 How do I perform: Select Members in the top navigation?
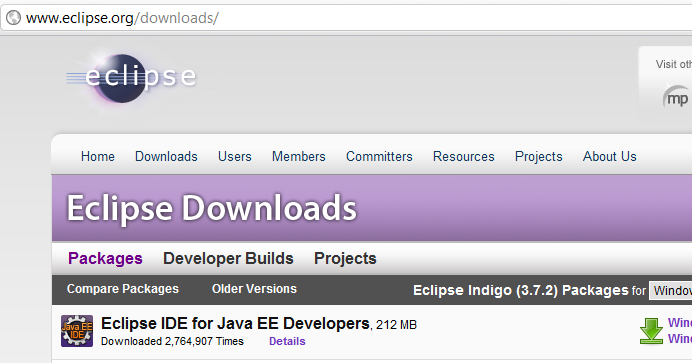pyautogui.click(x=299, y=157)
